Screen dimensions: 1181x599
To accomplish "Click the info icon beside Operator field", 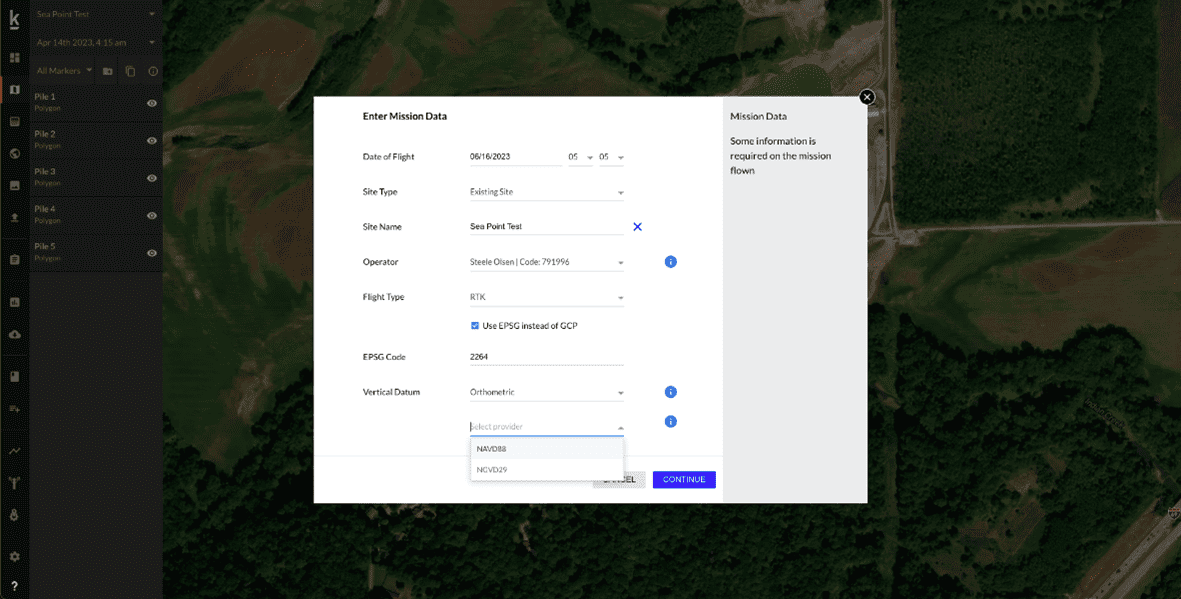I will tap(670, 261).
